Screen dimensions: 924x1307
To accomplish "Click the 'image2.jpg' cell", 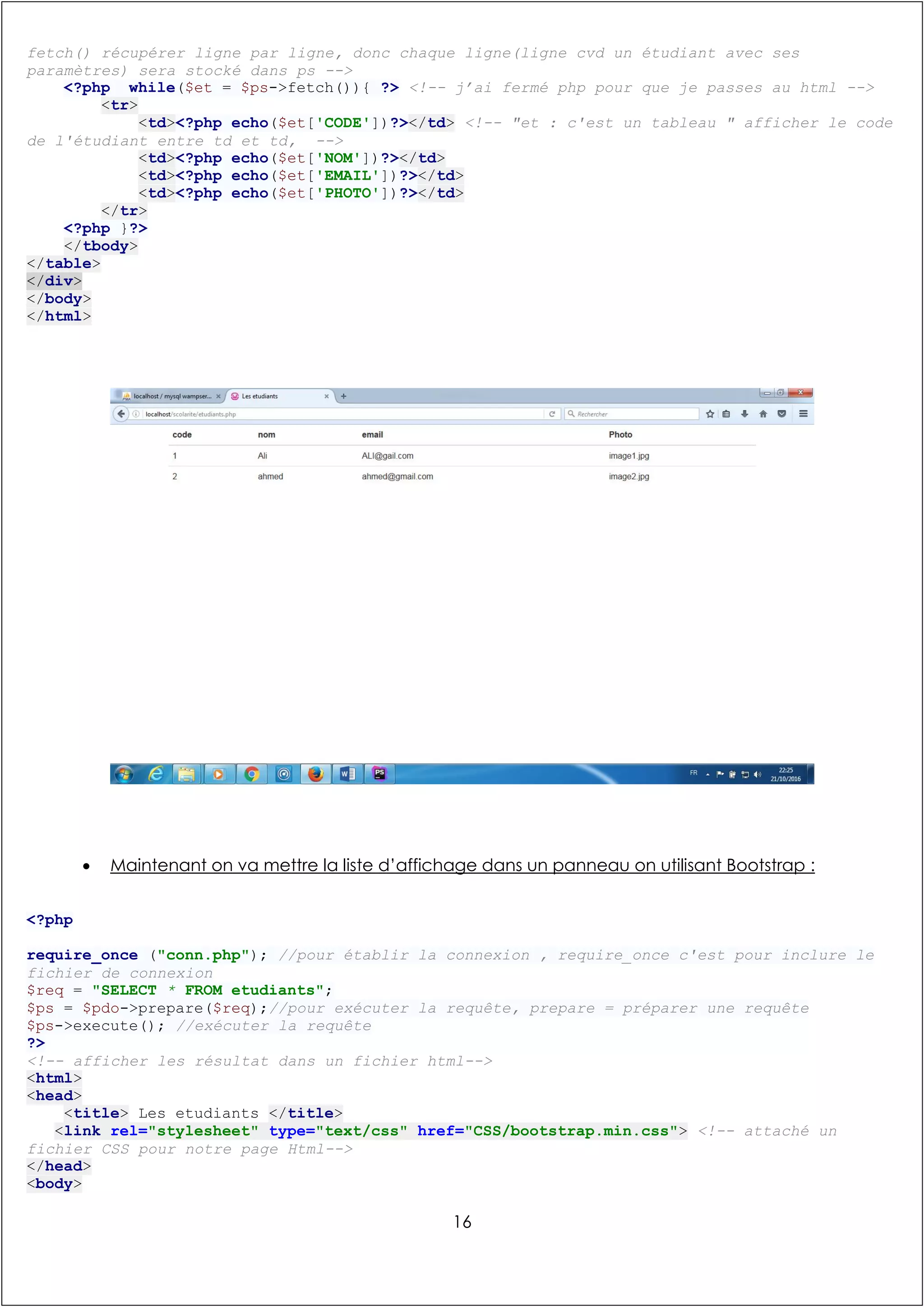I will pyautogui.click(x=628, y=477).
